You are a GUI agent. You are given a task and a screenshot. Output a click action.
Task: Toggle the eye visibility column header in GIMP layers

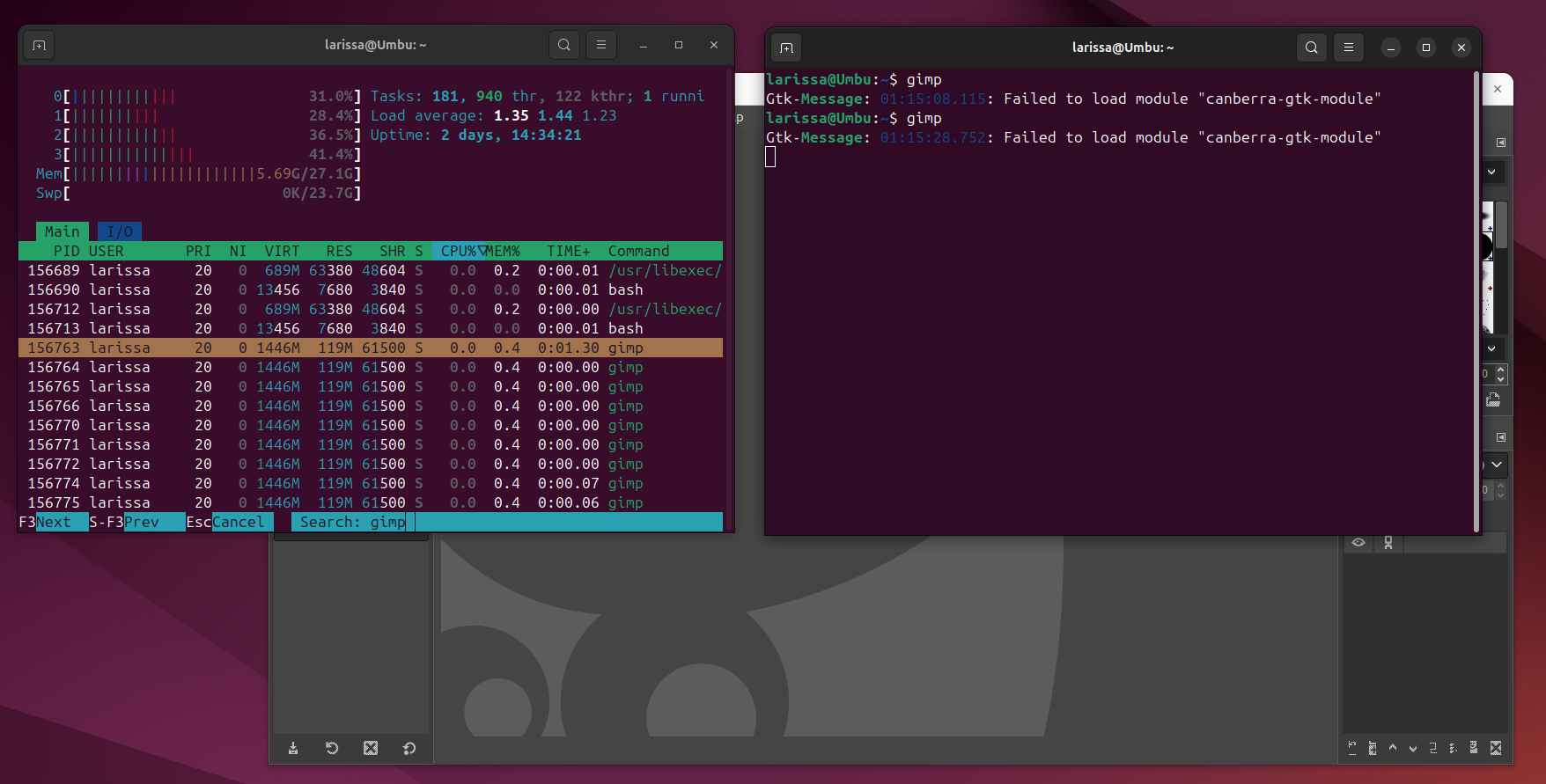1358,542
